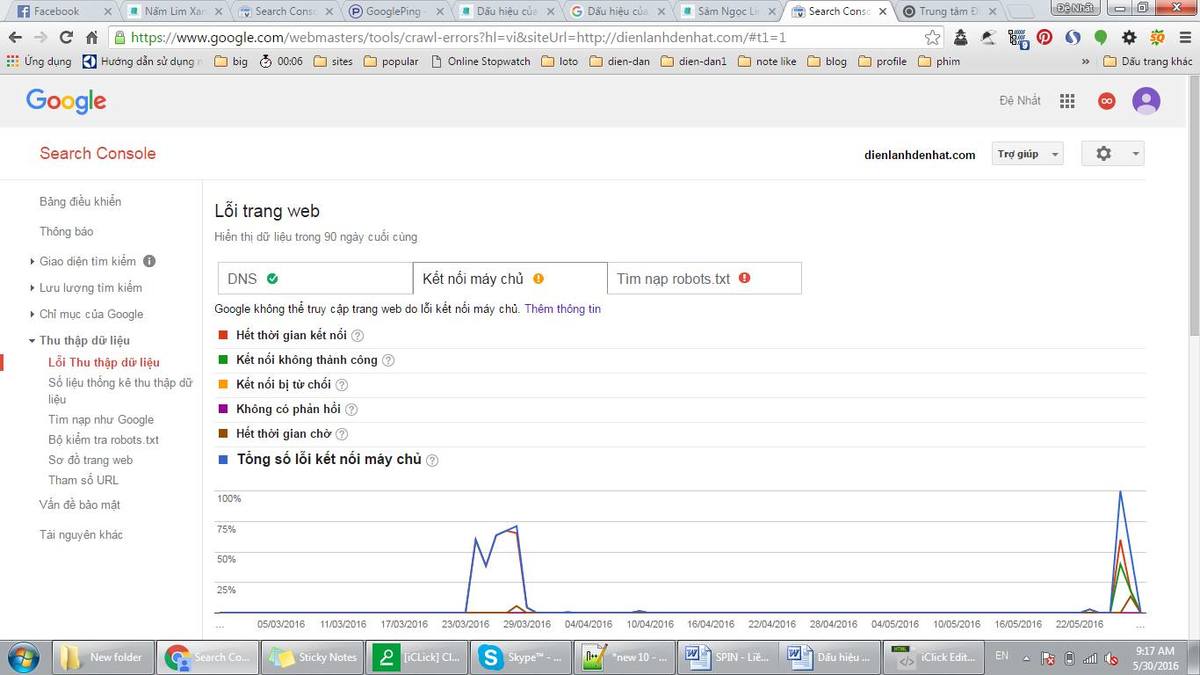
Task: Open the Chrome hamburger menu
Action: pos(1184,38)
